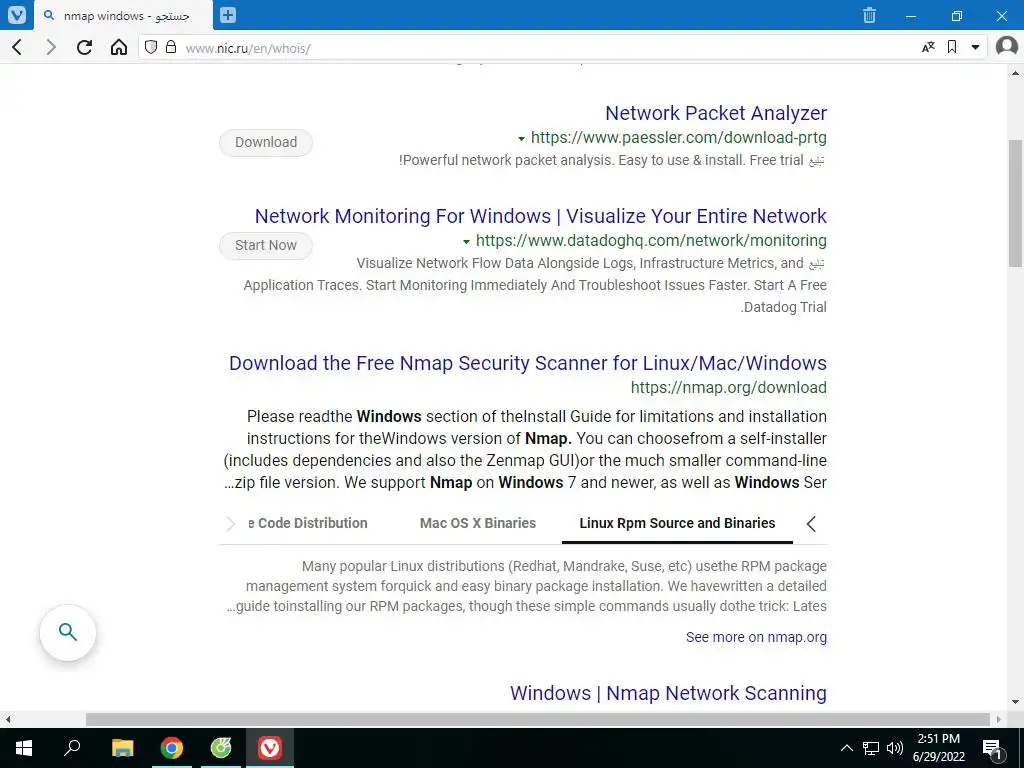
Task: Click the Download button for PRTG ad
Action: coord(266,142)
